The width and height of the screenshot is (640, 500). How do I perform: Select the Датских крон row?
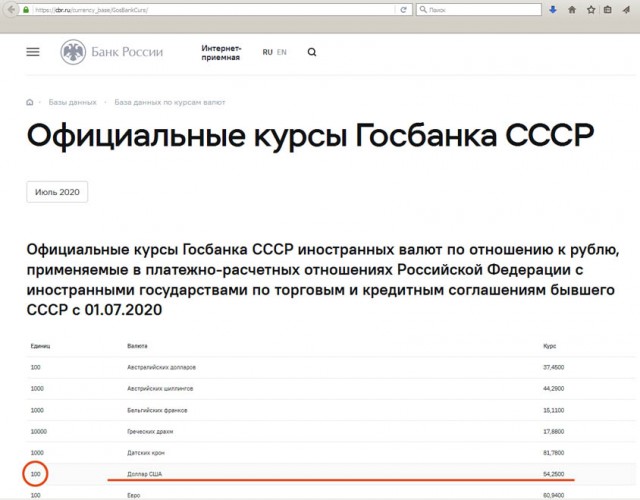tap(331, 453)
